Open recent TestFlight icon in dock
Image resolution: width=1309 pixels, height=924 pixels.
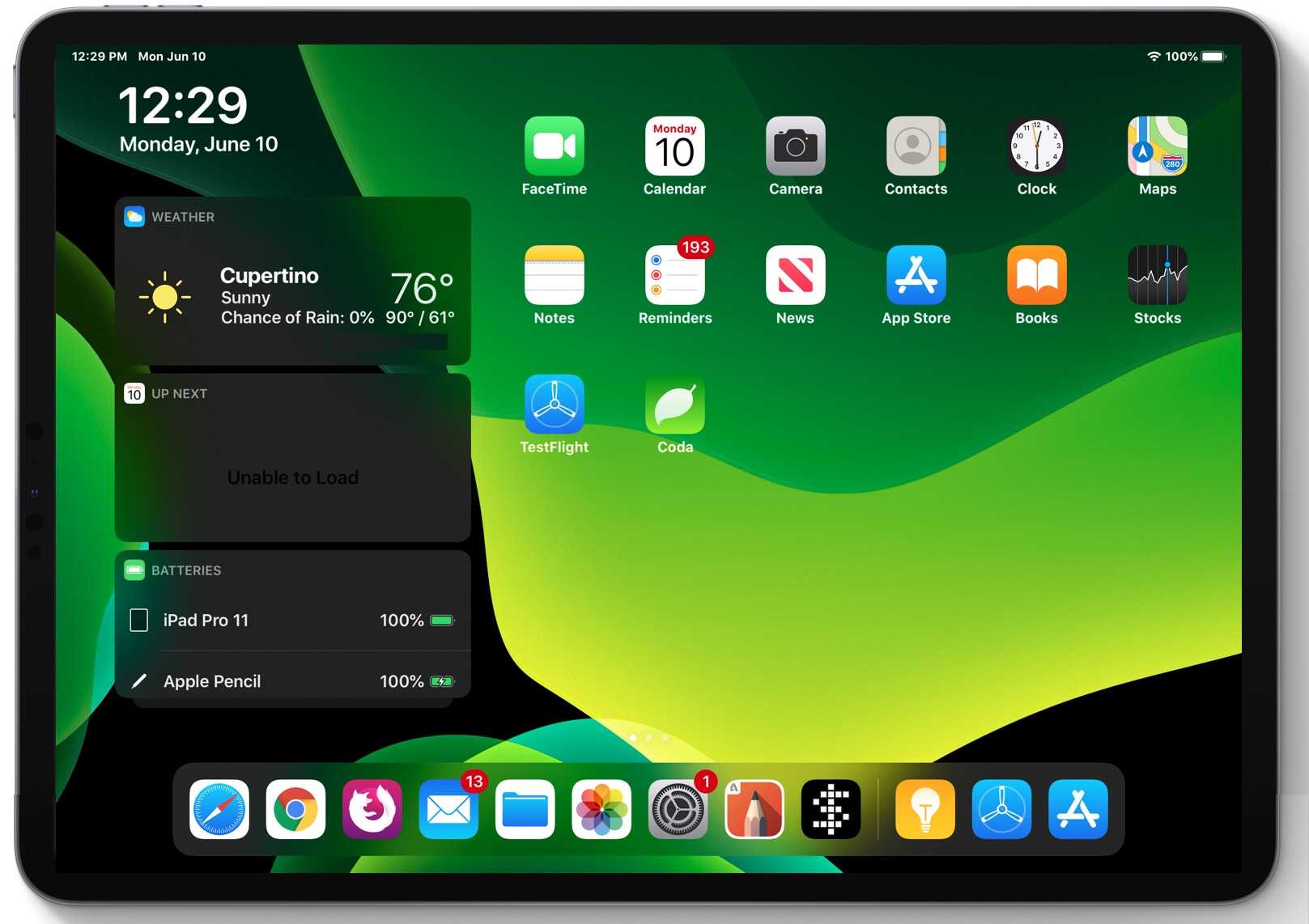tap(1001, 809)
